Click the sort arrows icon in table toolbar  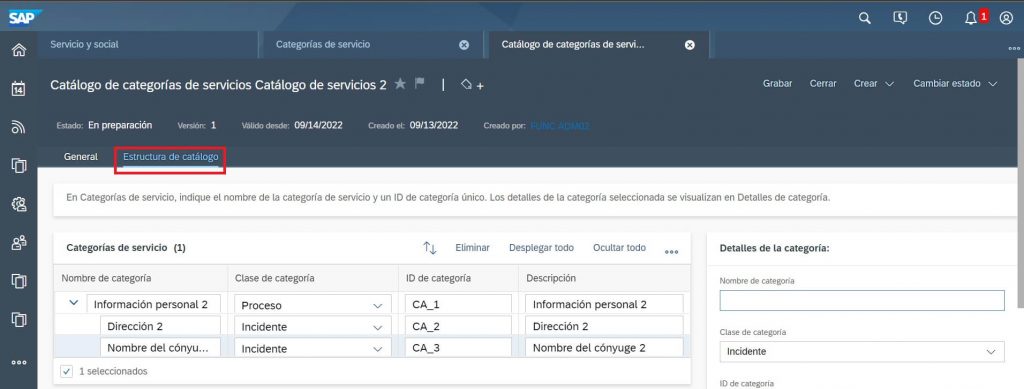coord(430,248)
